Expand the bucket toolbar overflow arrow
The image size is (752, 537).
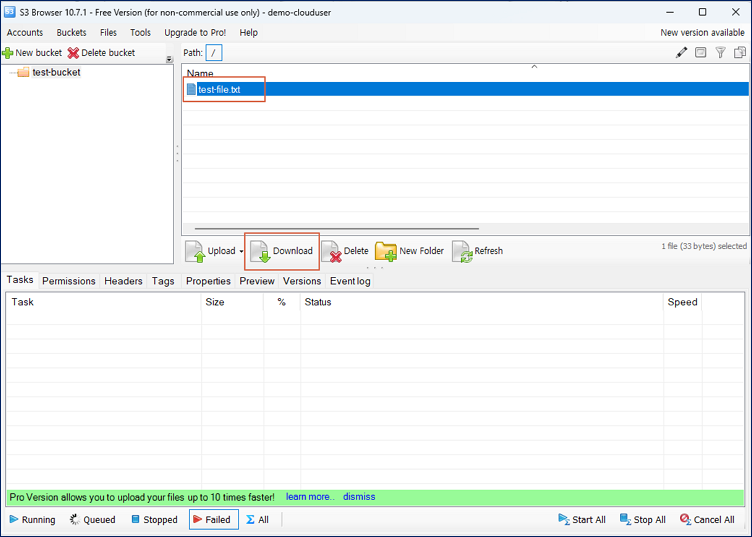[169, 59]
